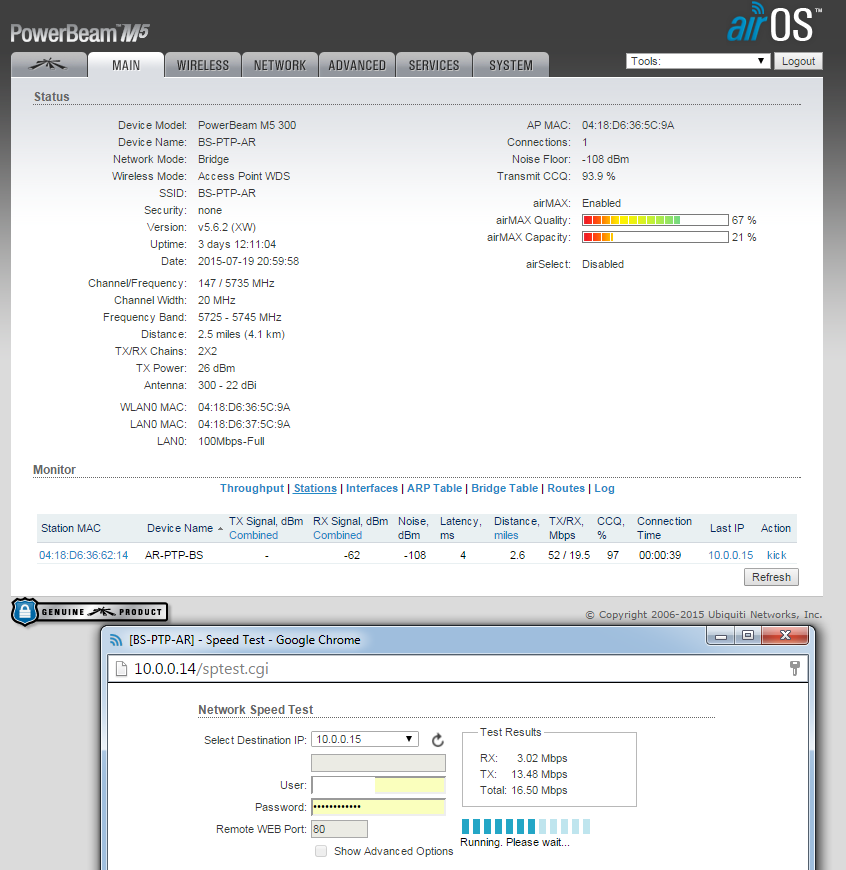Image resolution: width=846 pixels, height=870 pixels.
Task: Open the Routes monitor link
Action: point(566,488)
